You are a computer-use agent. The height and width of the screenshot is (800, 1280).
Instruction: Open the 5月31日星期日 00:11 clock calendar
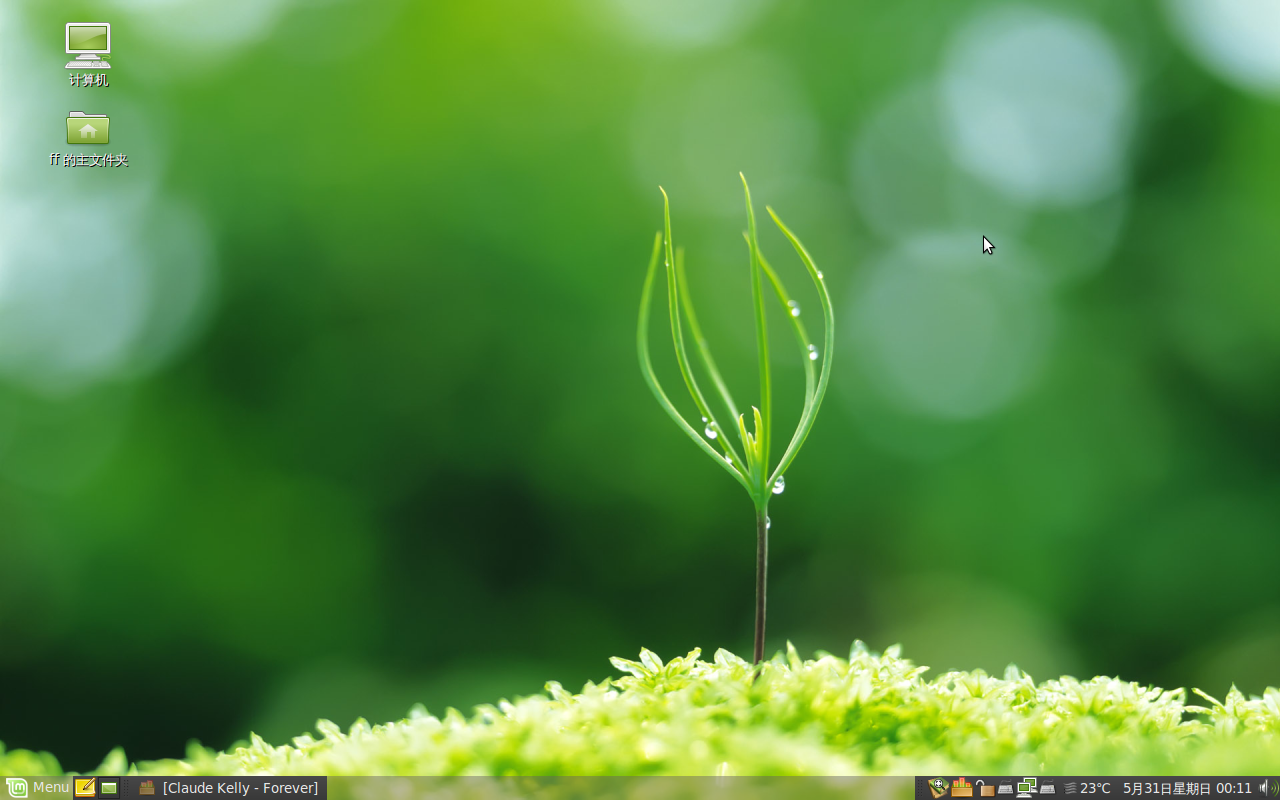click(1187, 788)
